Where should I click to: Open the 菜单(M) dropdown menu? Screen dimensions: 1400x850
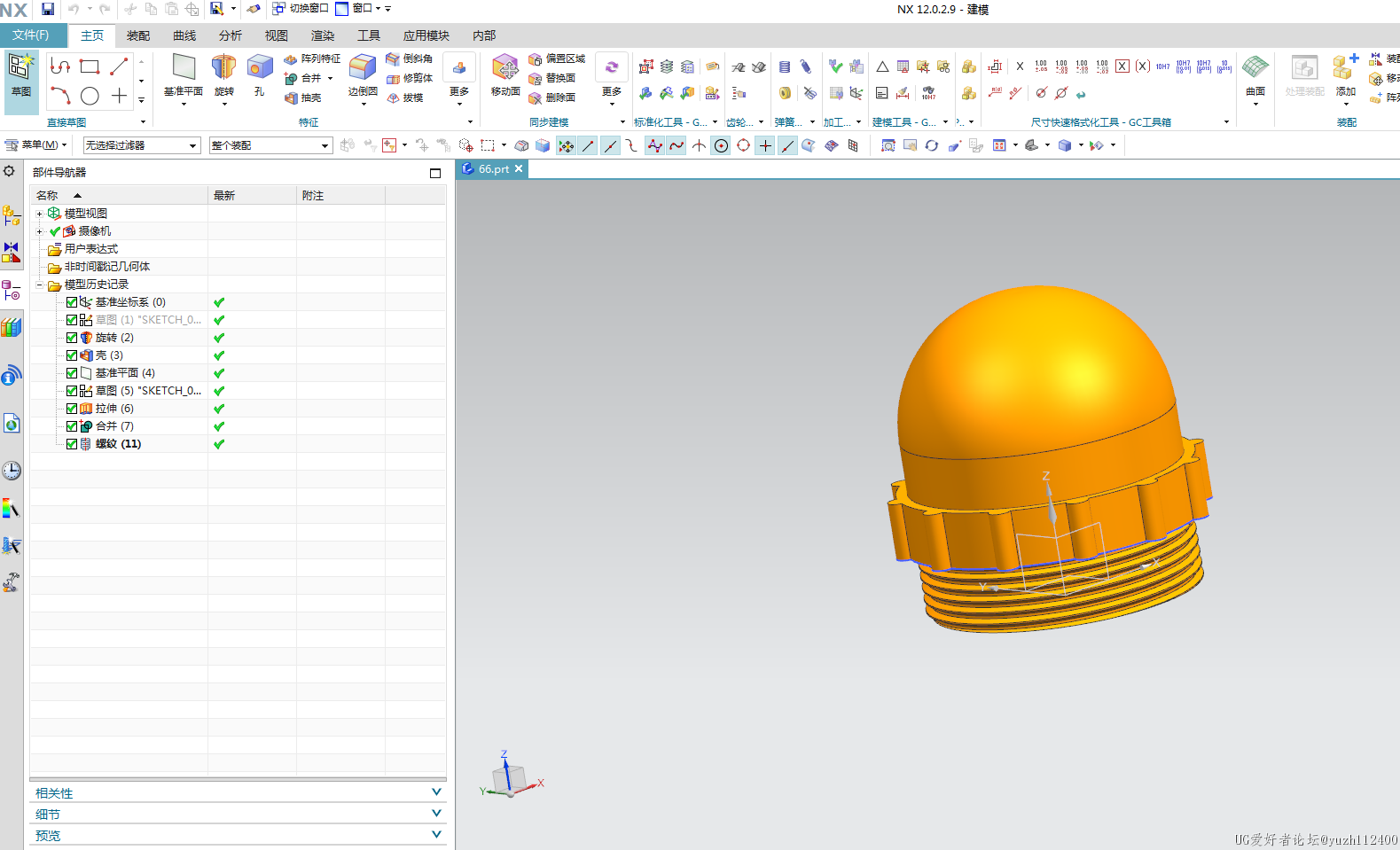pos(36,144)
